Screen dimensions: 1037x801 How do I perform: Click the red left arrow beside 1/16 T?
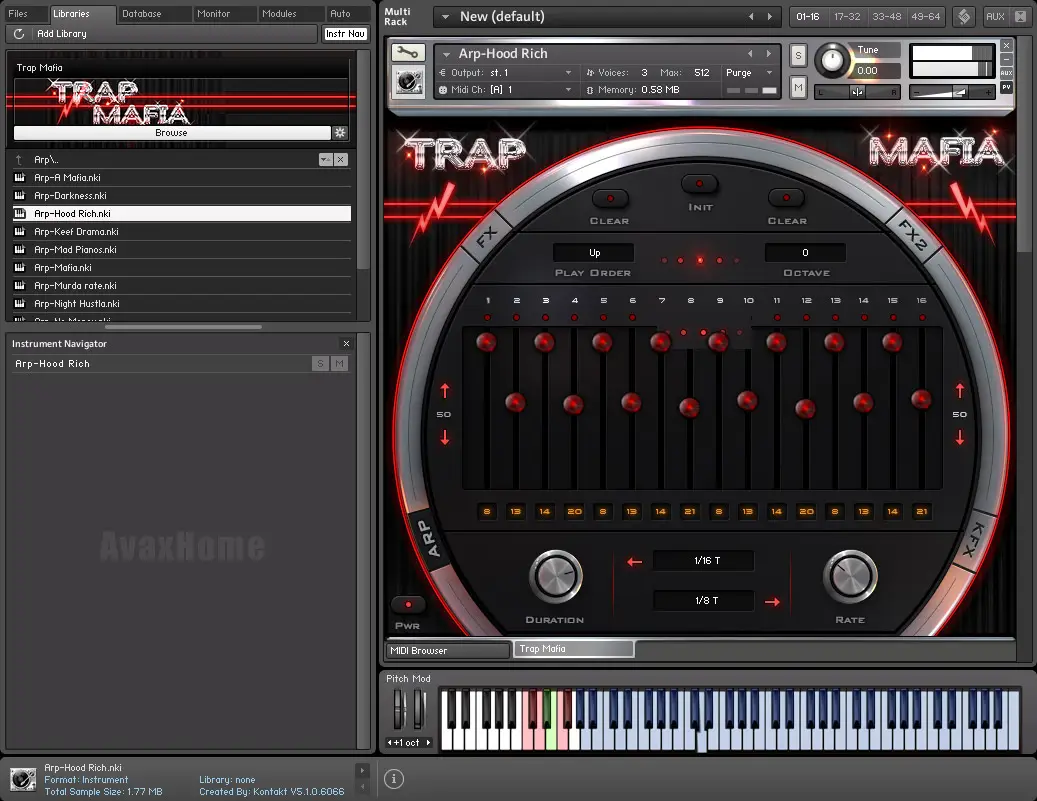point(634,562)
